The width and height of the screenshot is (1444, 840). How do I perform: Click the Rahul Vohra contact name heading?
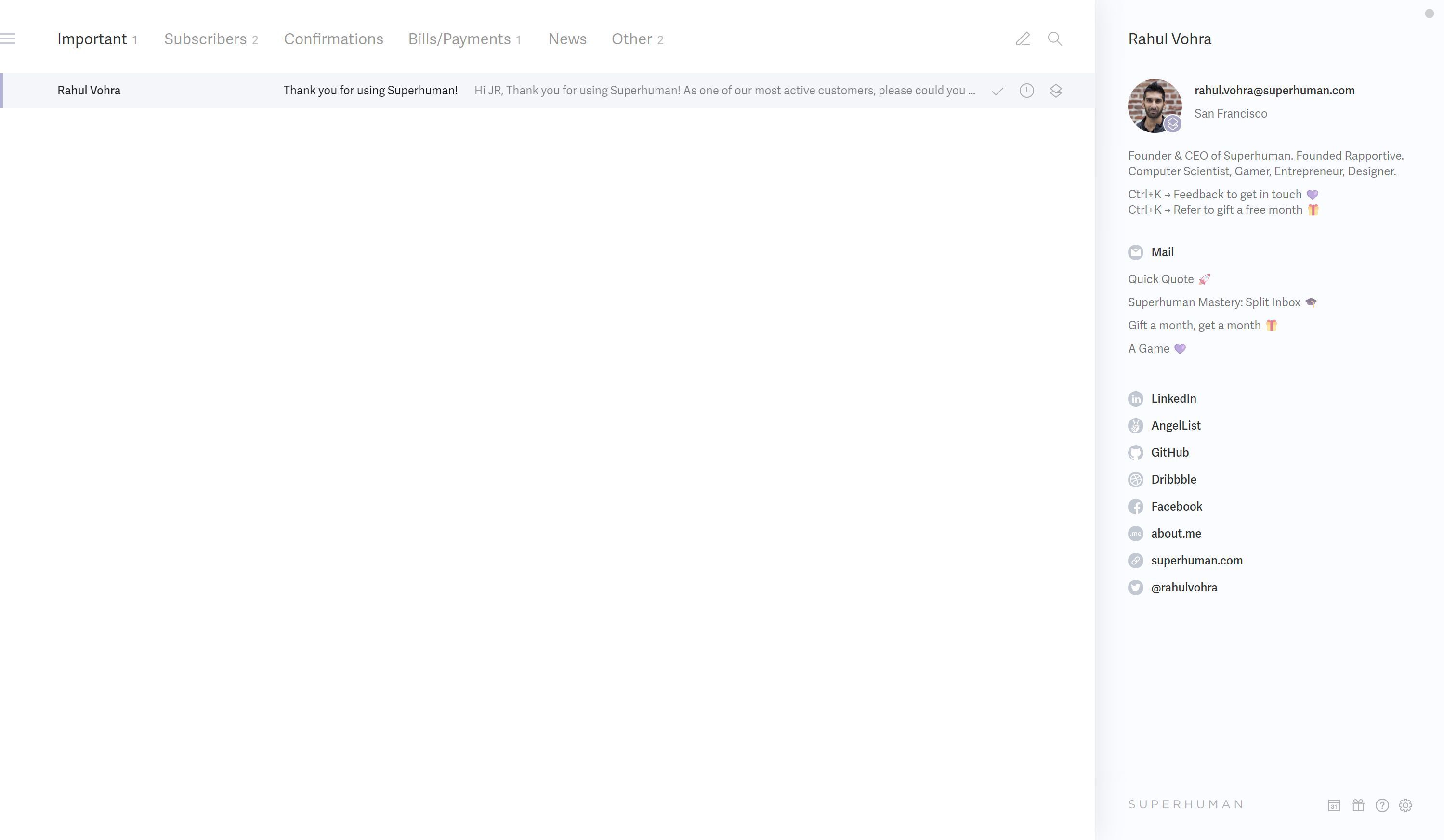tap(1169, 39)
